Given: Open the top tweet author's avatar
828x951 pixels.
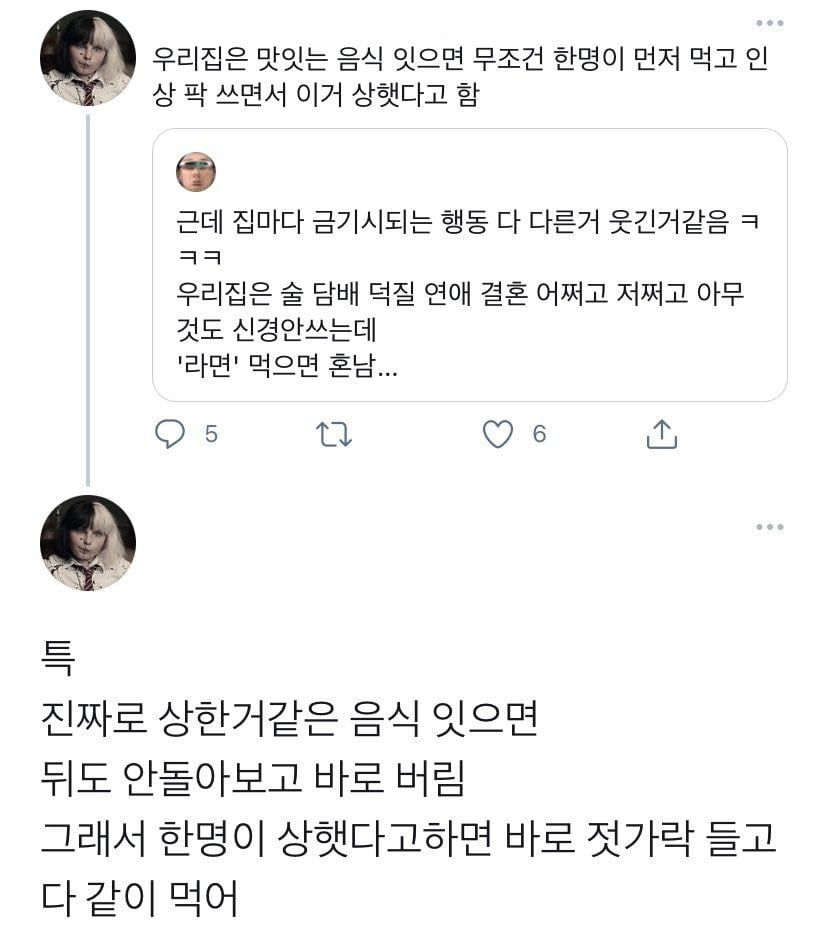Looking at the screenshot, I should (88, 58).
